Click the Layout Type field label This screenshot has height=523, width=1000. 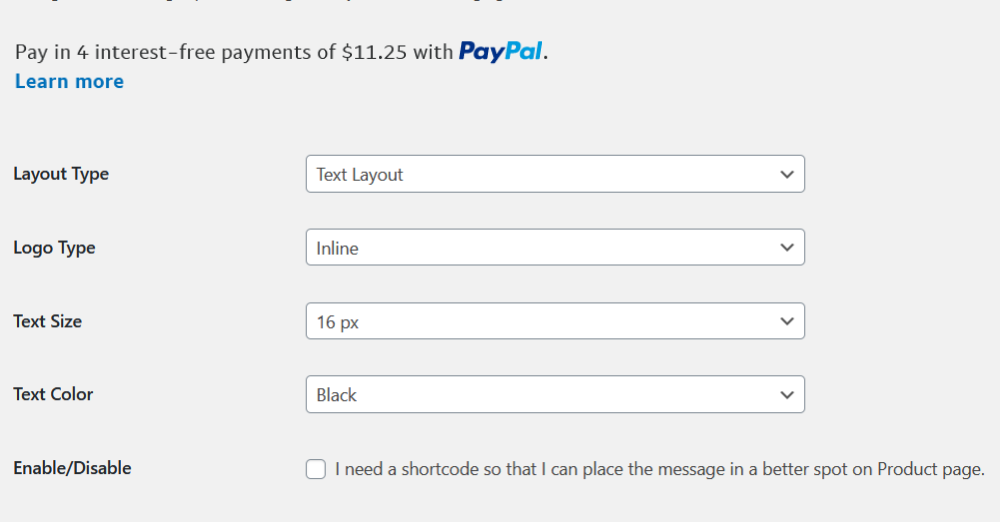click(x=61, y=174)
